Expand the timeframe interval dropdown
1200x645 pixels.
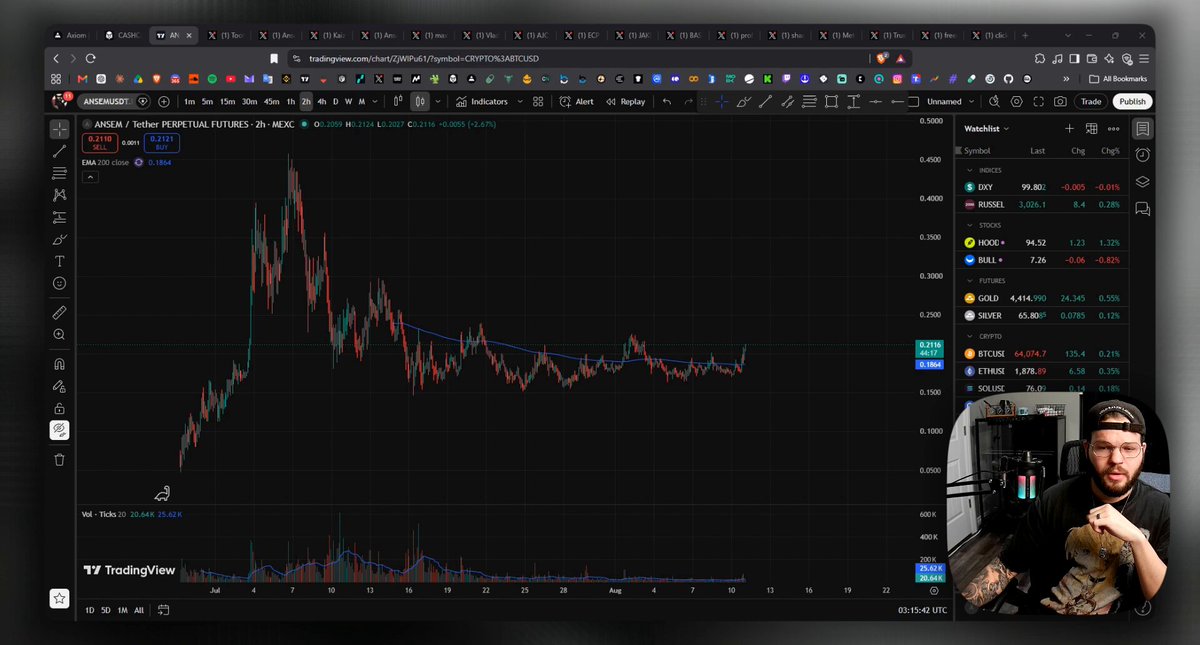point(375,101)
